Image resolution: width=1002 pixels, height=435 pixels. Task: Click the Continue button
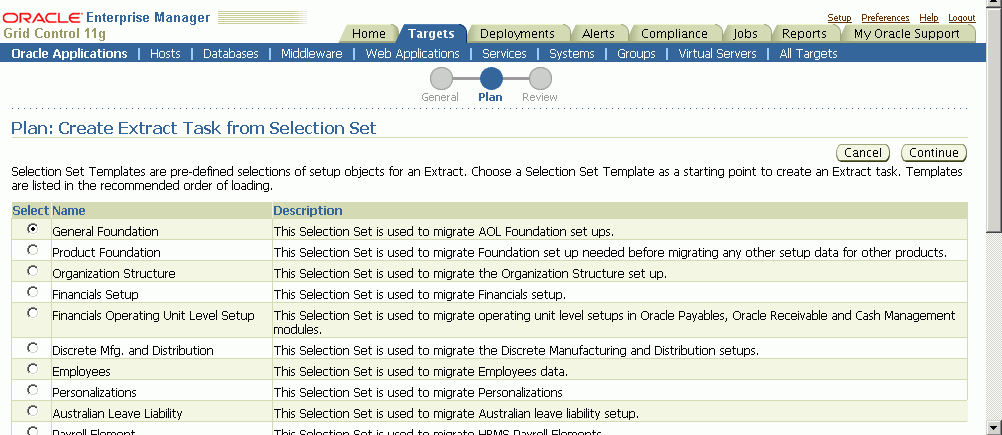click(934, 153)
